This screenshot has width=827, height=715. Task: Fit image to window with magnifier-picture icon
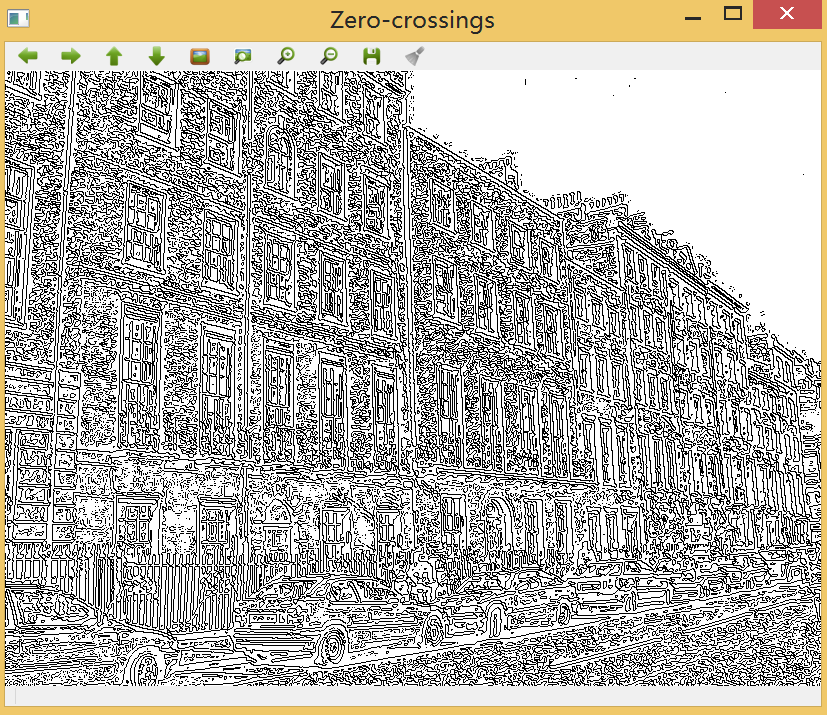click(x=243, y=56)
